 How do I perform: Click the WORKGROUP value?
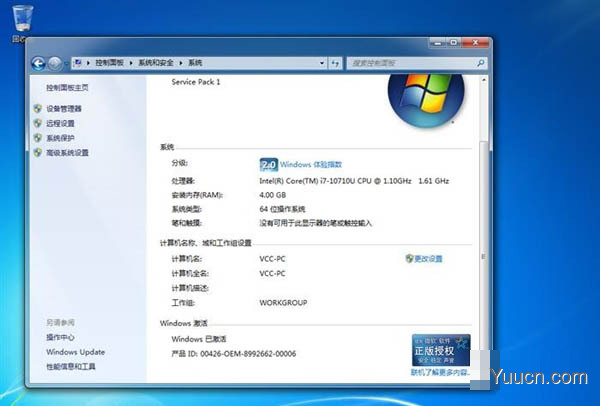(x=283, y=303)
